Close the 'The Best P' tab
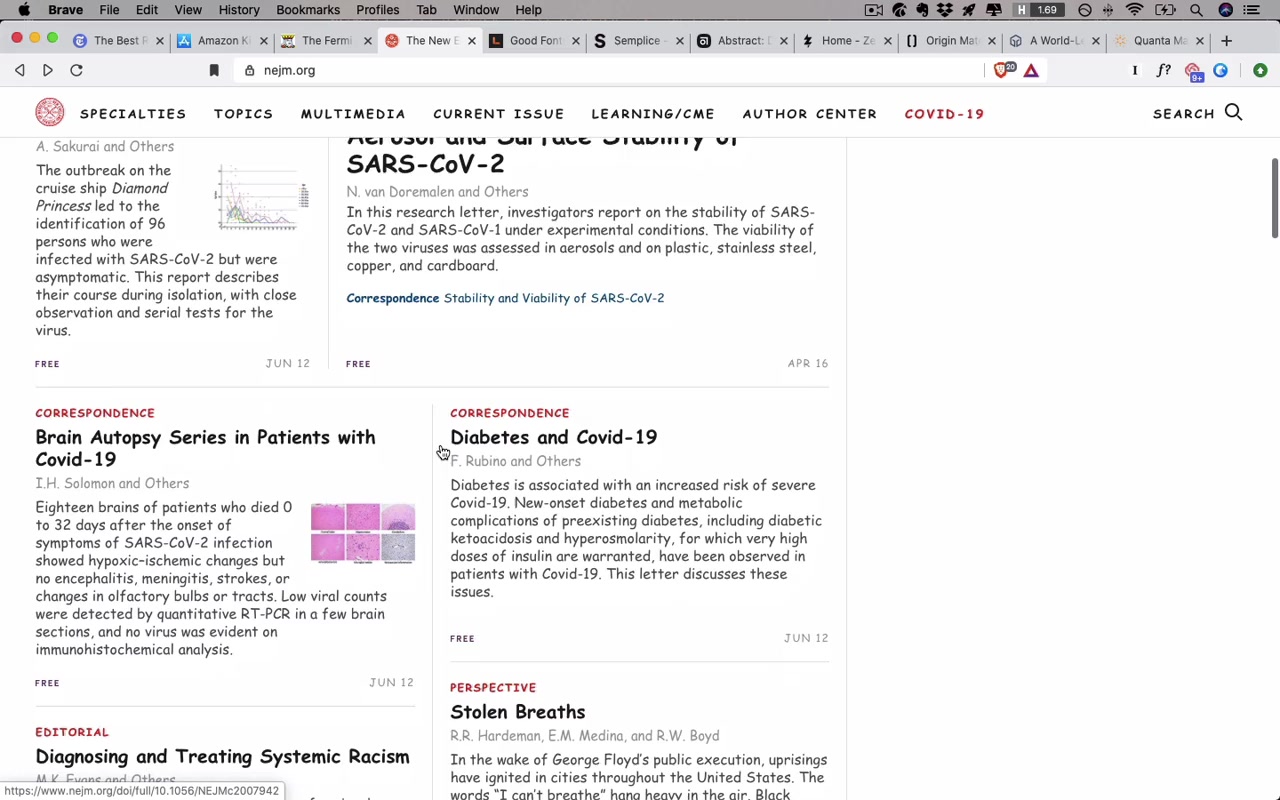Screen dimensions: 1280x800 click(159, 41)
